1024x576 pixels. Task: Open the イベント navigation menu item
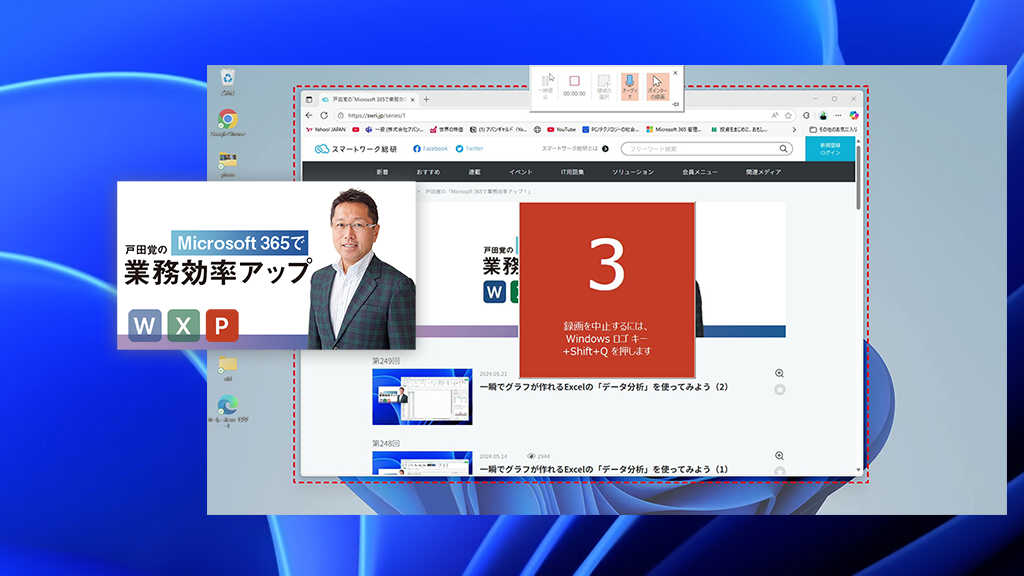click(x=520, y=172)
